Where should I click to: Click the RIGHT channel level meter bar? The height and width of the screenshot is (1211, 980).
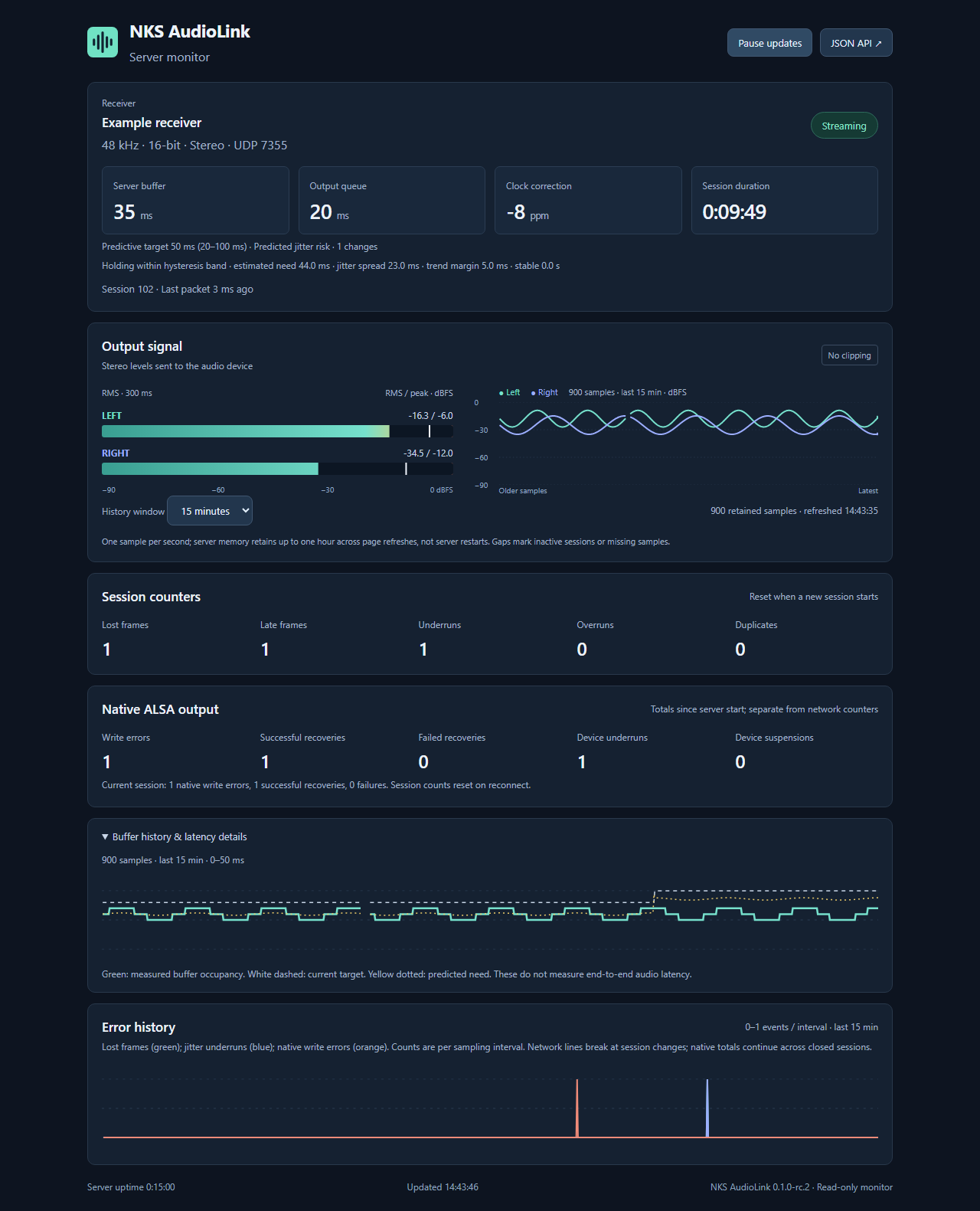tap(277, 469)
